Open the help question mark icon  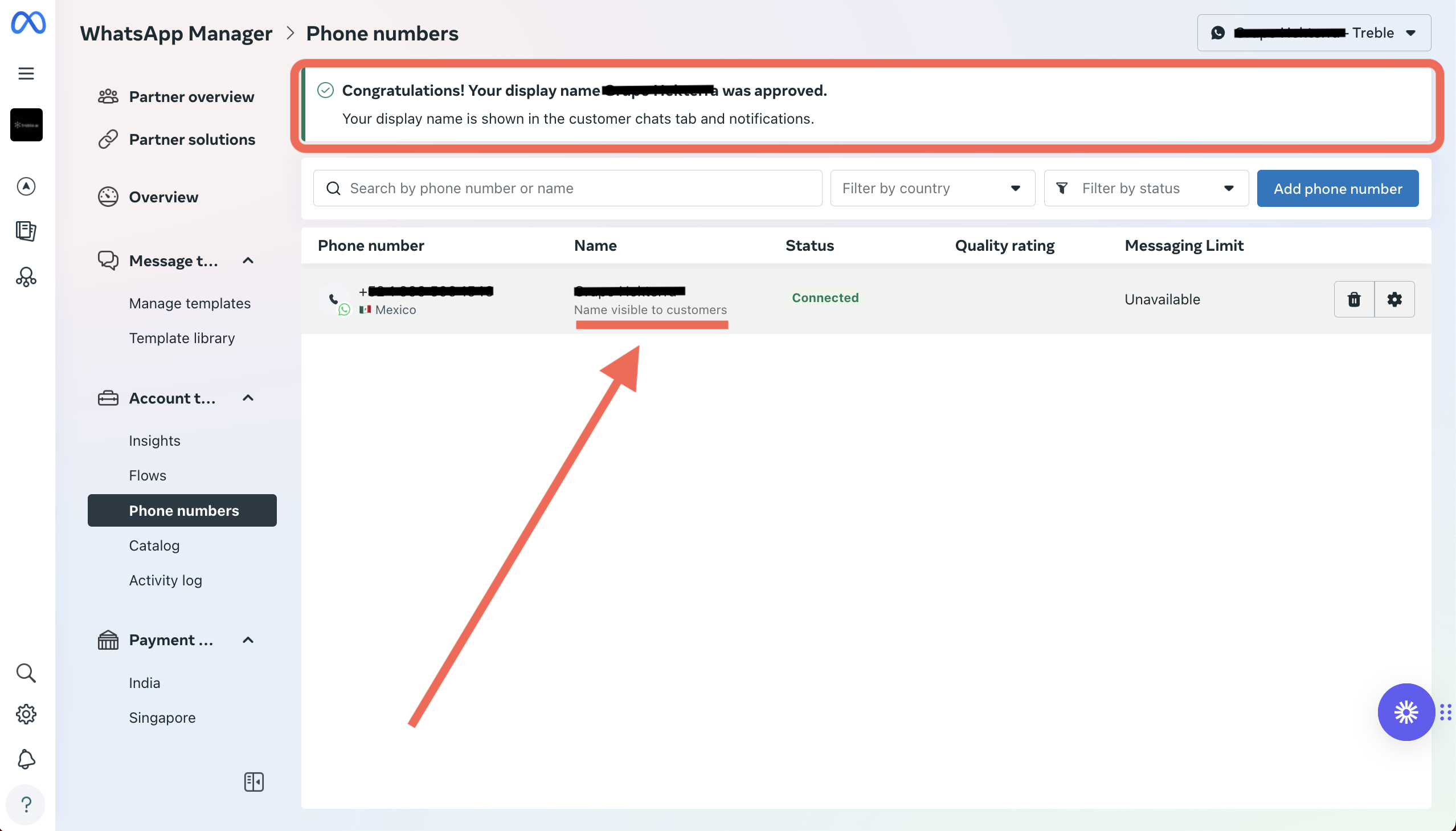tap(26, 804)
